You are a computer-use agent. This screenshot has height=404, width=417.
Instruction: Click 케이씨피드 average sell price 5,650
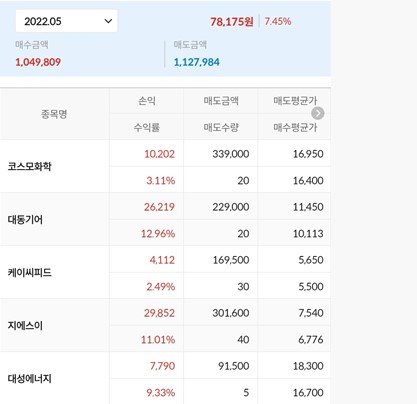pos(311,260)
